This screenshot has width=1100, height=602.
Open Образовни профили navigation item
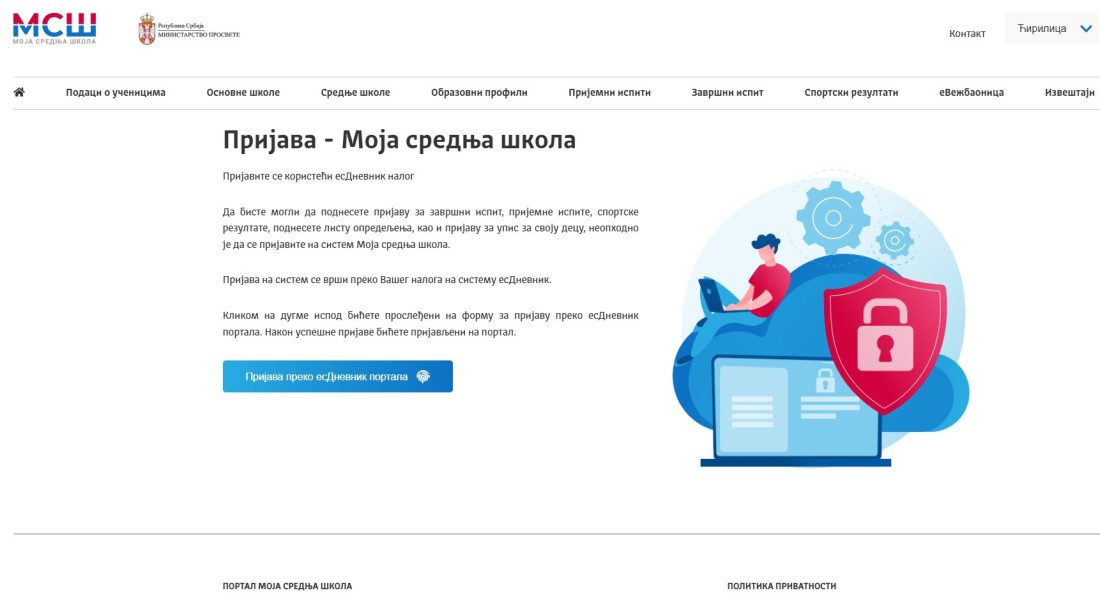[x=478, y=91]
